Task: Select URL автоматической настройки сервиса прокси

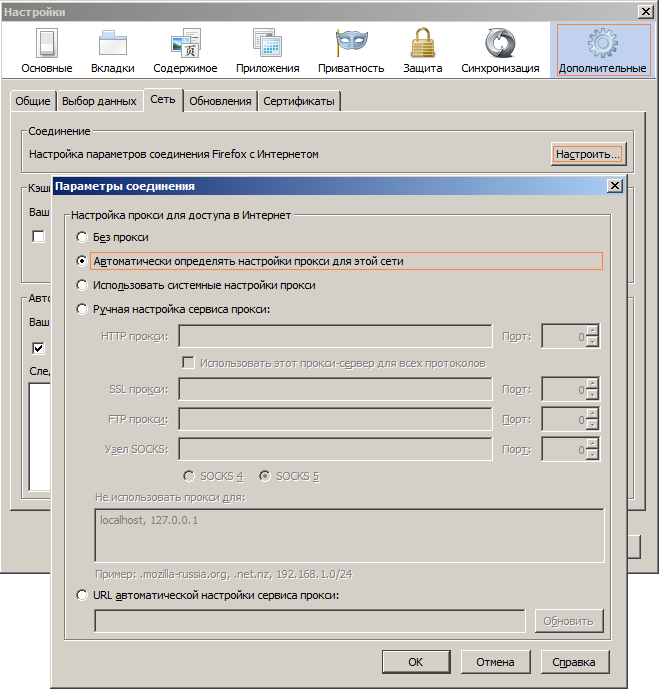Action: pos(82,595)
